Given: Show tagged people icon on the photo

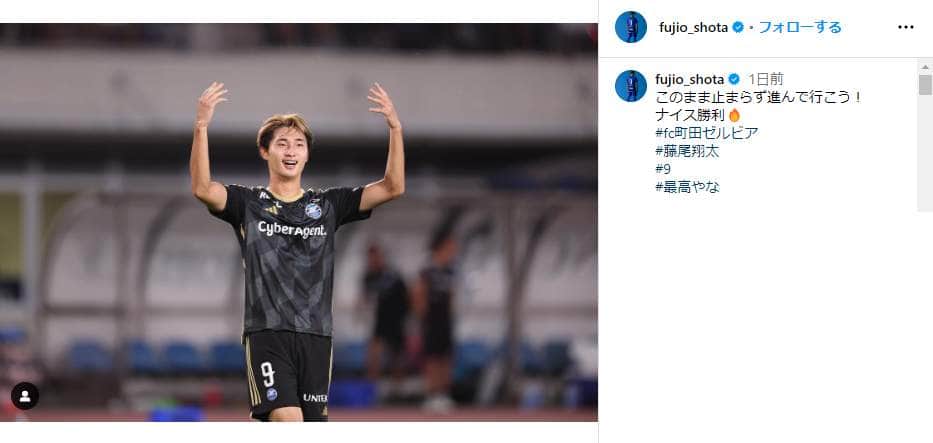Looking at the screenshot, I should [25, 396].
